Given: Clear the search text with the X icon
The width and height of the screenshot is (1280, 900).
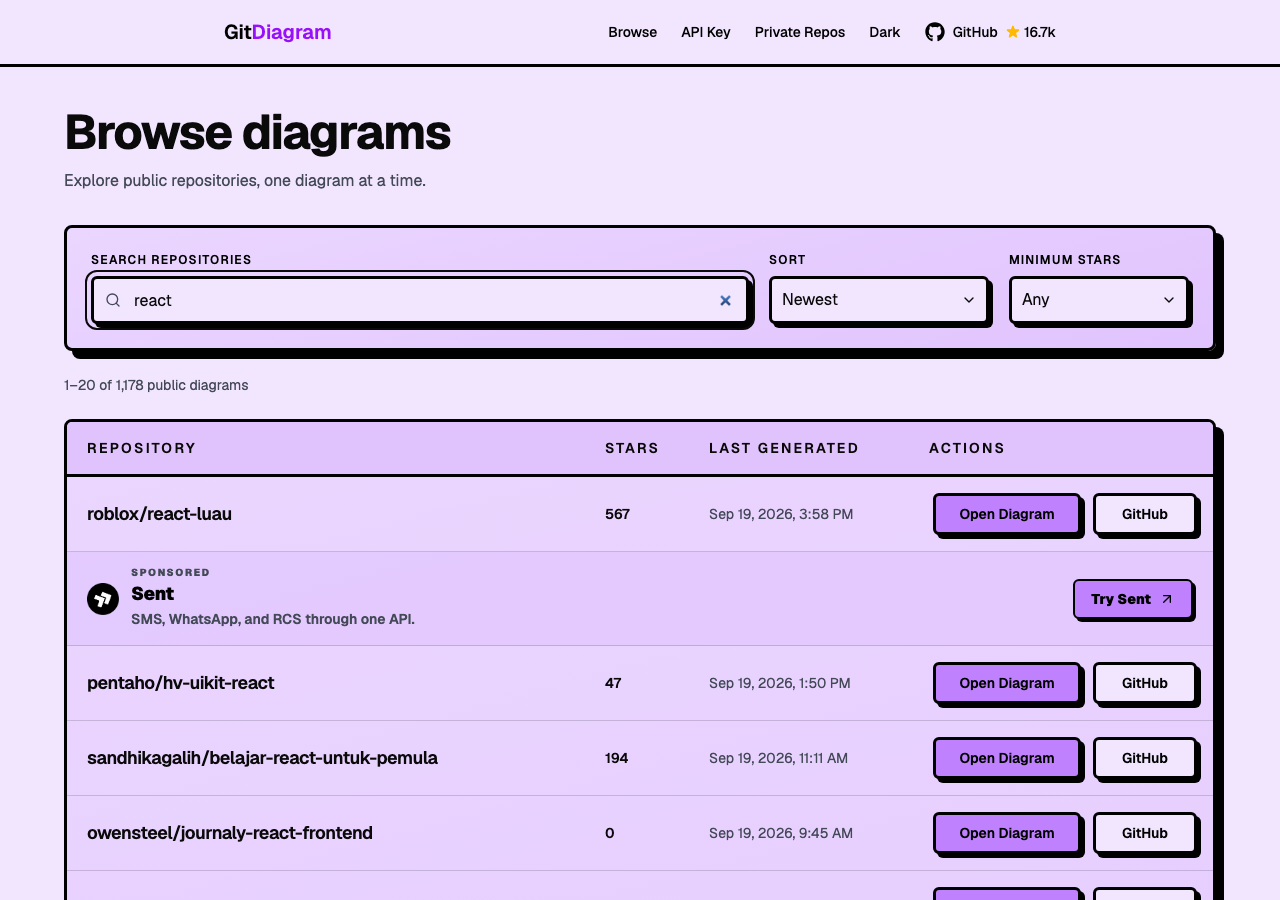Looking at the screenshot, I should pyautogui.click(x=726, y=300).
